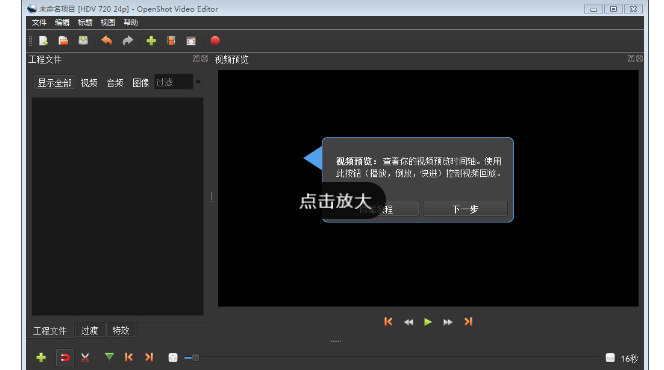Click the 过滤 search field
This screenshot has width=664, height=370.
click(x=174, y=82)
